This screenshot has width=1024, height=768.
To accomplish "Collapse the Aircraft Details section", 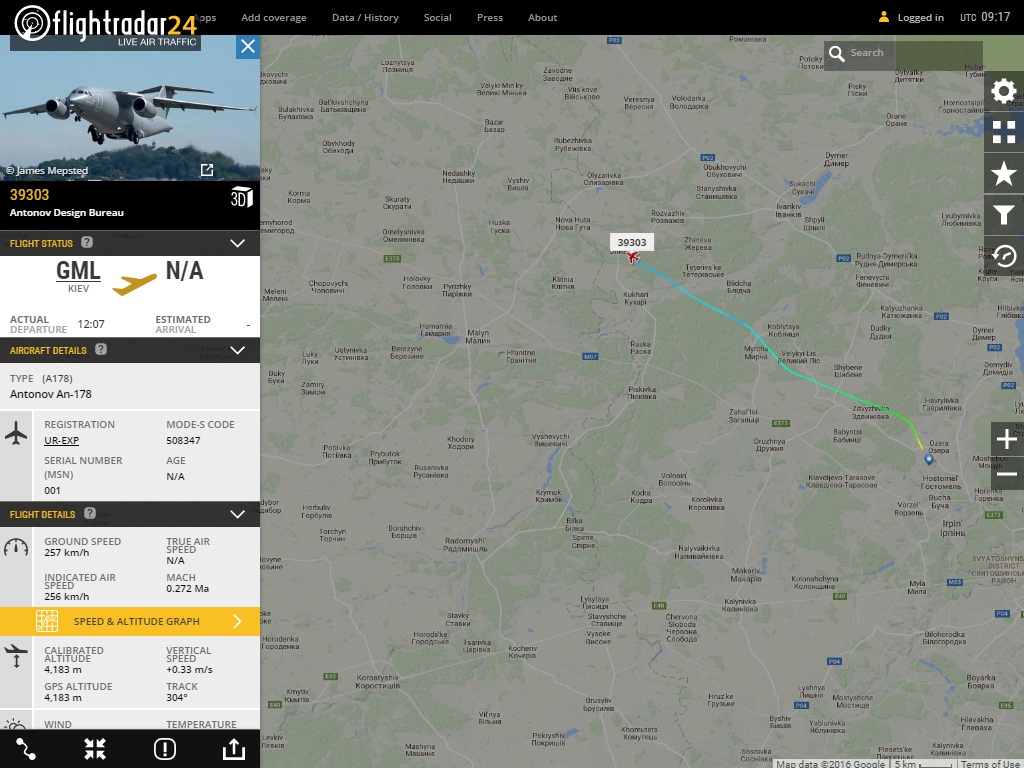I will pyautogui.click(x=238, y=350).
